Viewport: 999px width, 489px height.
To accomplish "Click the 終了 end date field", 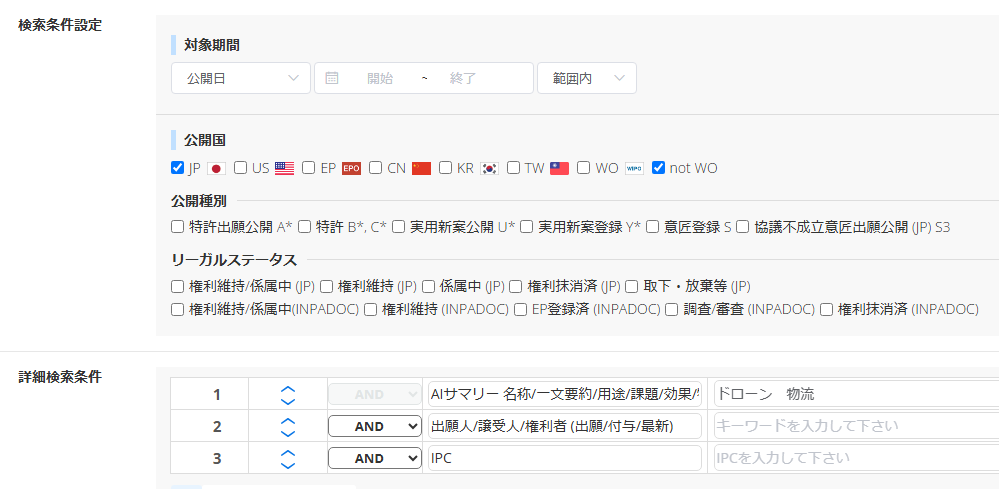I will coord(463,78).
